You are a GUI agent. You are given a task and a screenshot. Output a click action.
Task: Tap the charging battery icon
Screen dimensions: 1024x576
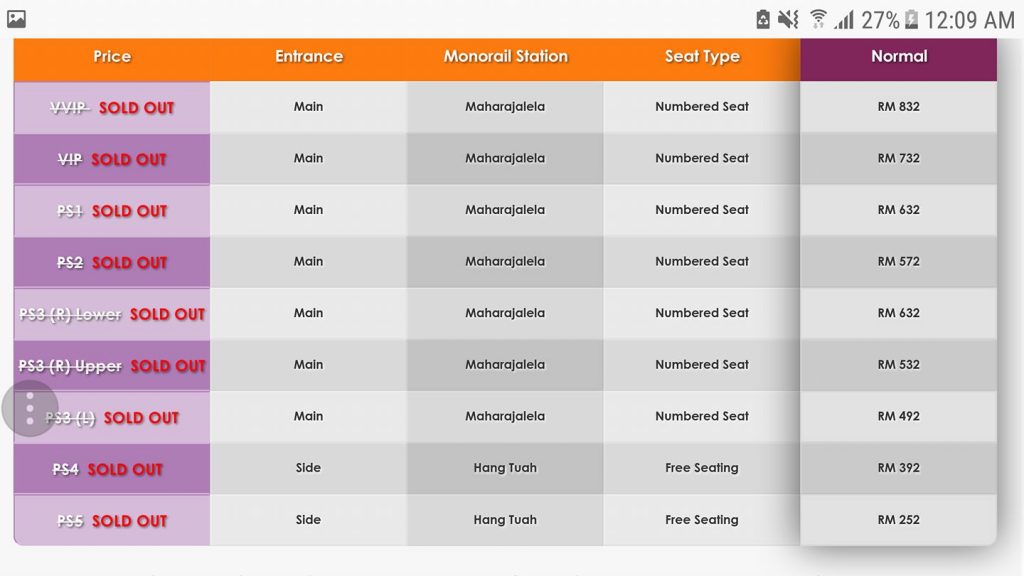(x=911, y=19)
